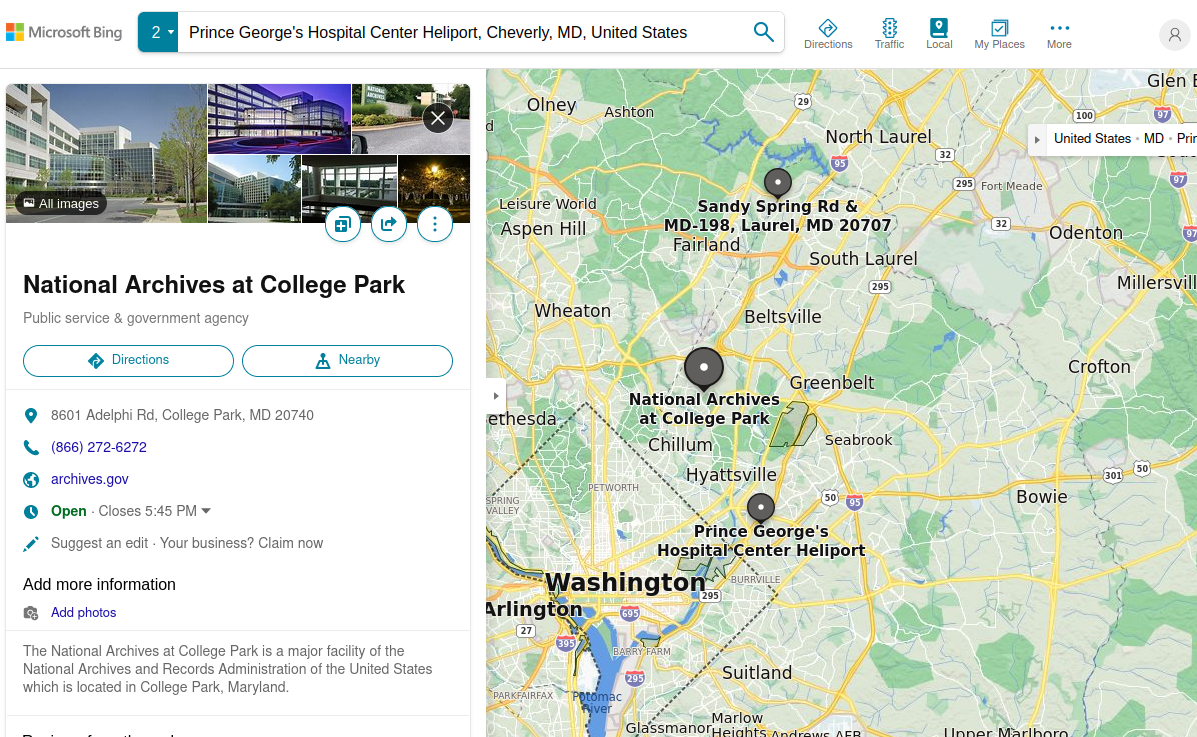
Task: Click Suggest an edit
Action: (99, 543)
